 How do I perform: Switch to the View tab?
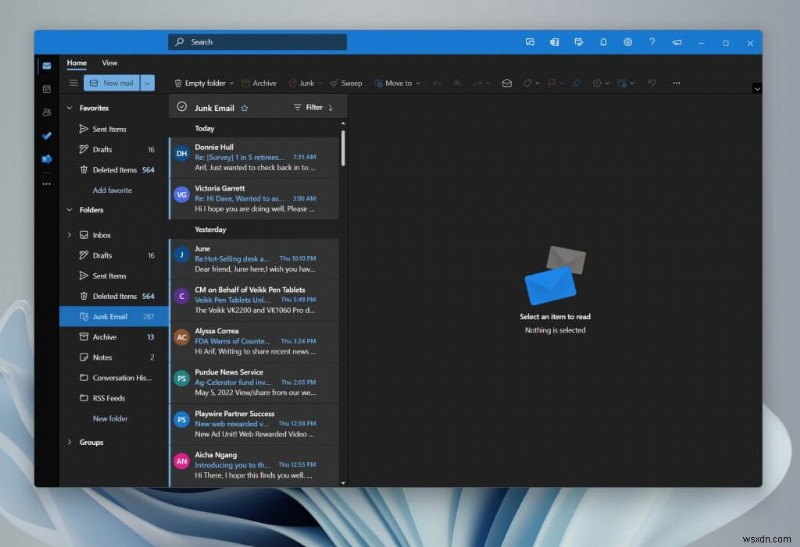coord(109,63)
